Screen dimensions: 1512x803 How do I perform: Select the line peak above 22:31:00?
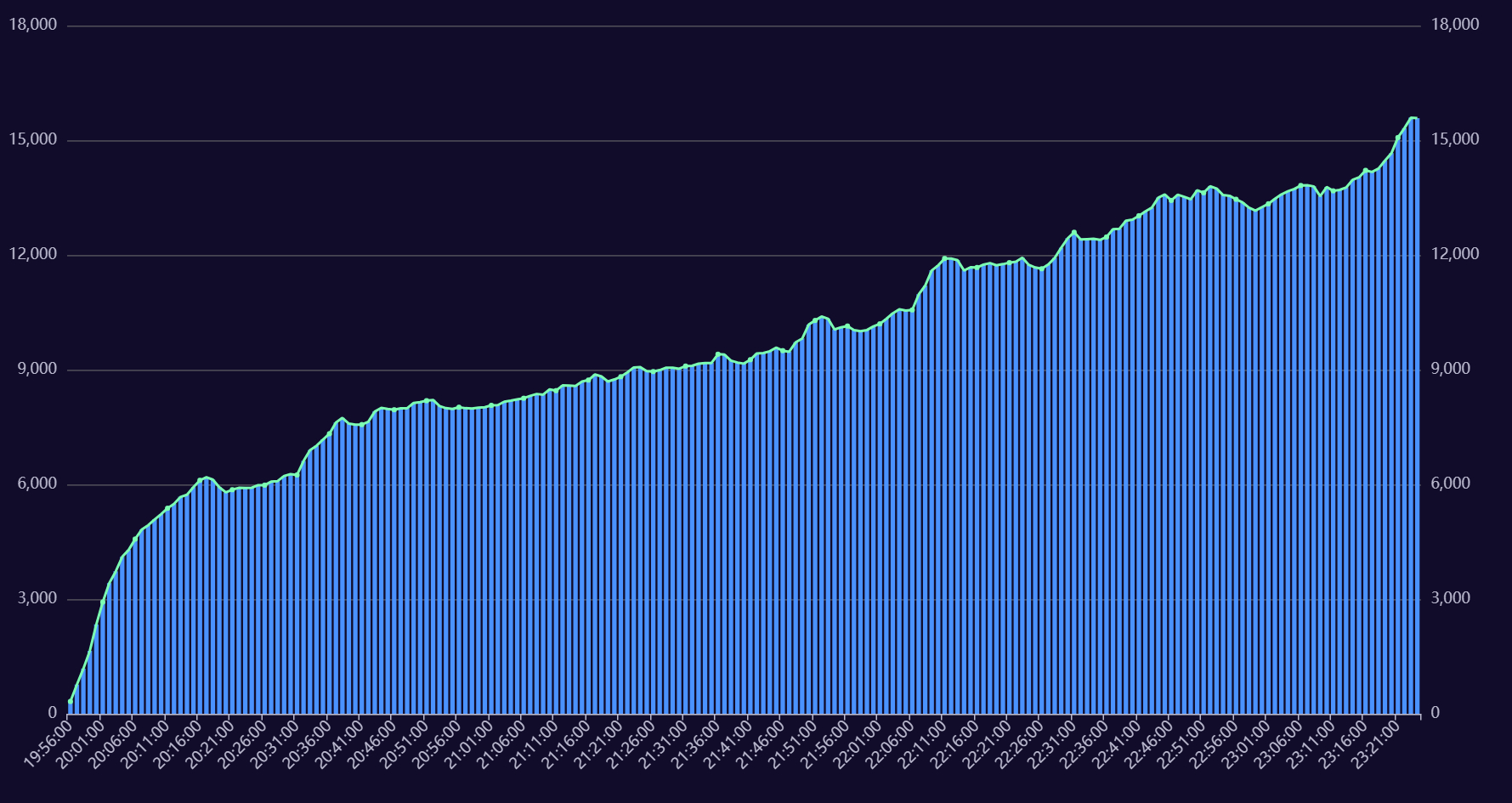(x=1073, y=231)
